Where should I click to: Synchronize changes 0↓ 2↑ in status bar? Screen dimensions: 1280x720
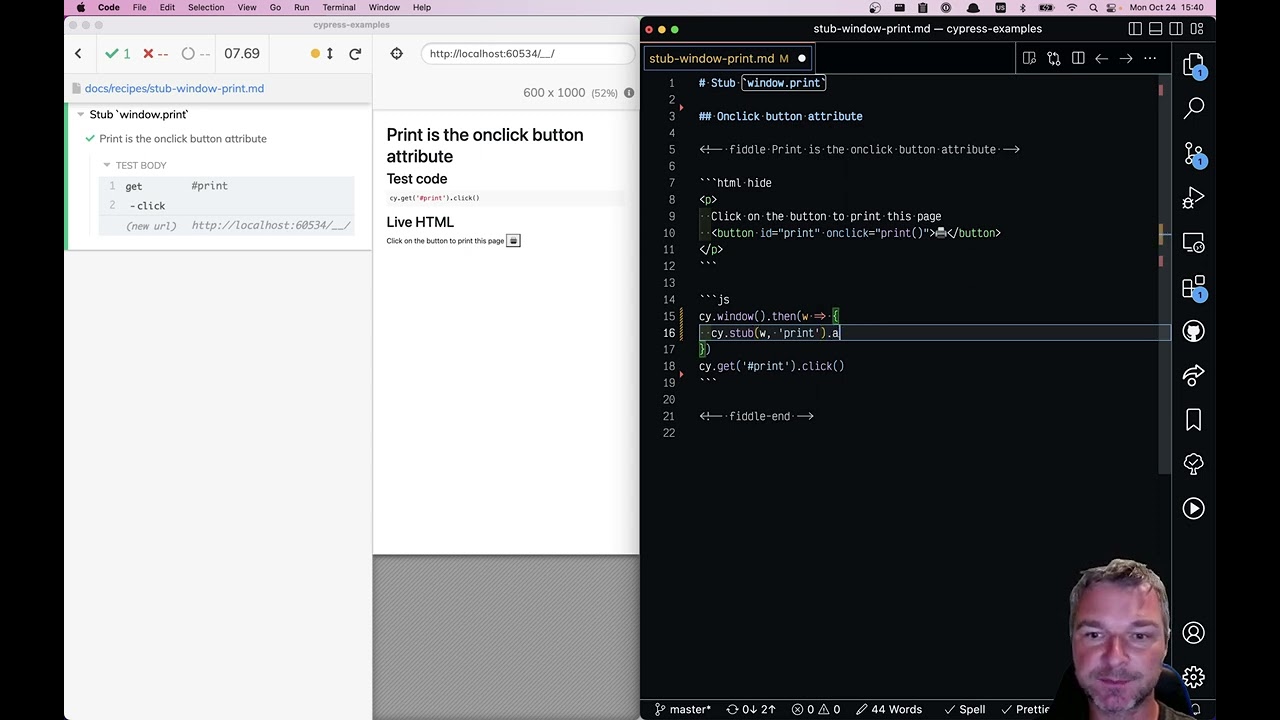click(751, 709)
